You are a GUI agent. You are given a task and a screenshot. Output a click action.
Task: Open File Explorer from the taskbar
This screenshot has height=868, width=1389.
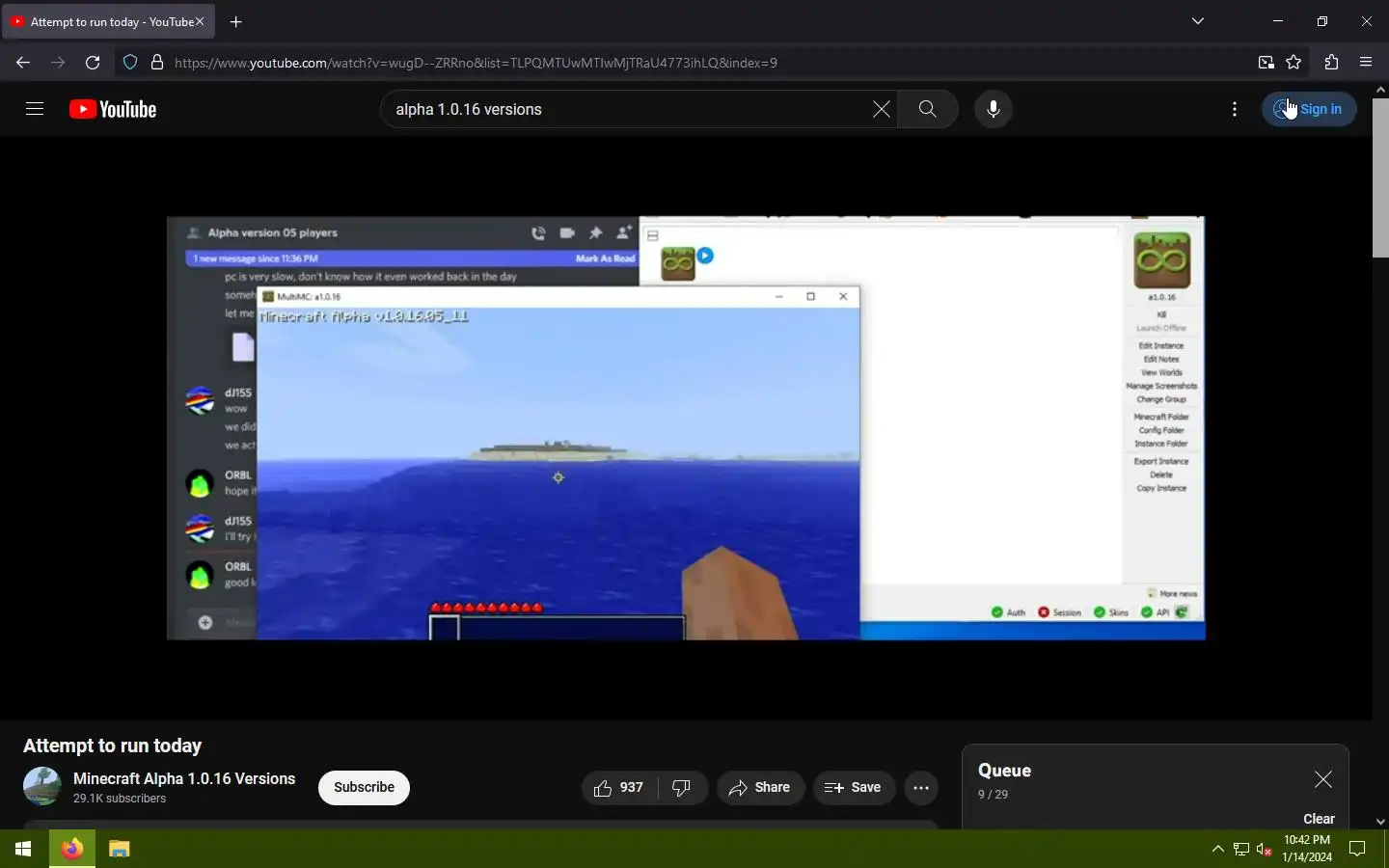119,849
